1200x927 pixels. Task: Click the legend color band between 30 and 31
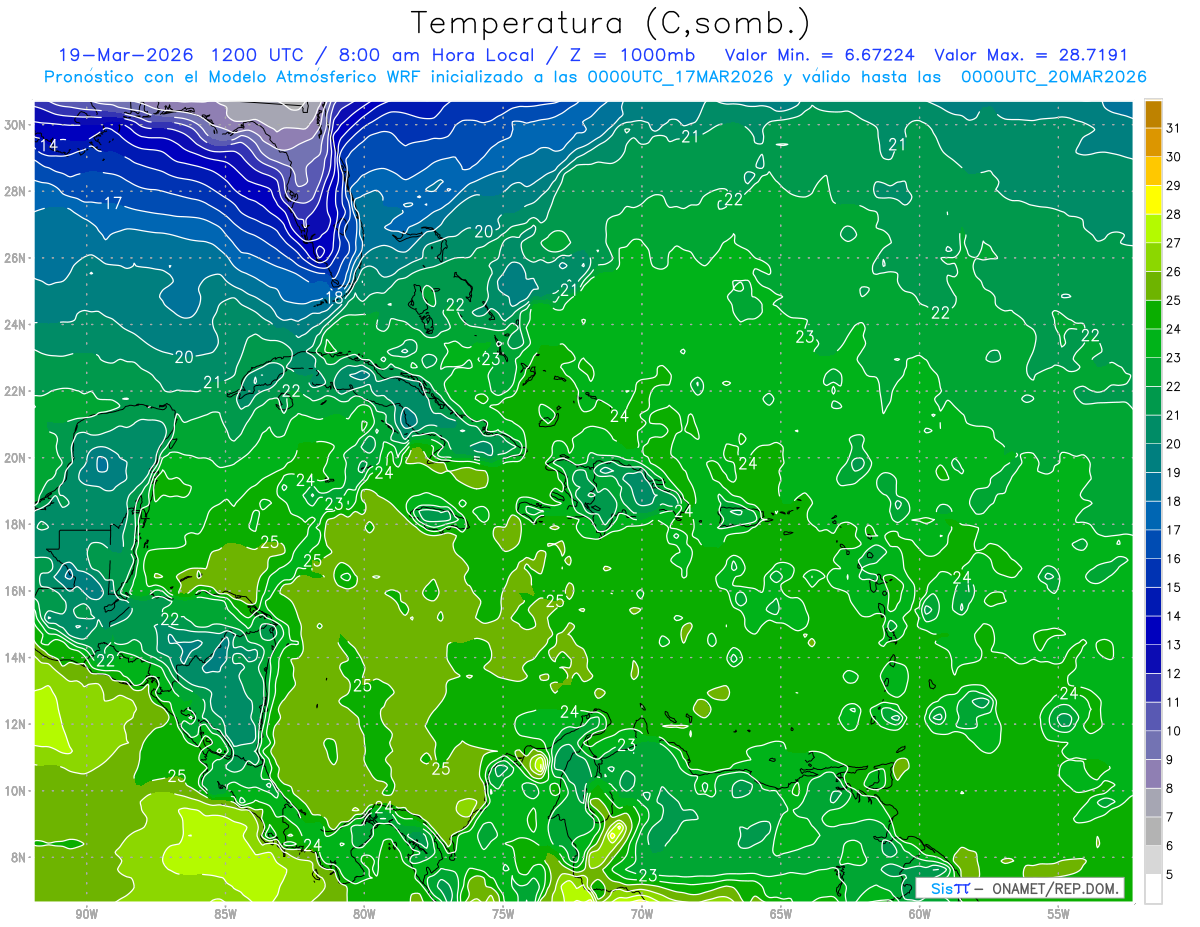1153,142
